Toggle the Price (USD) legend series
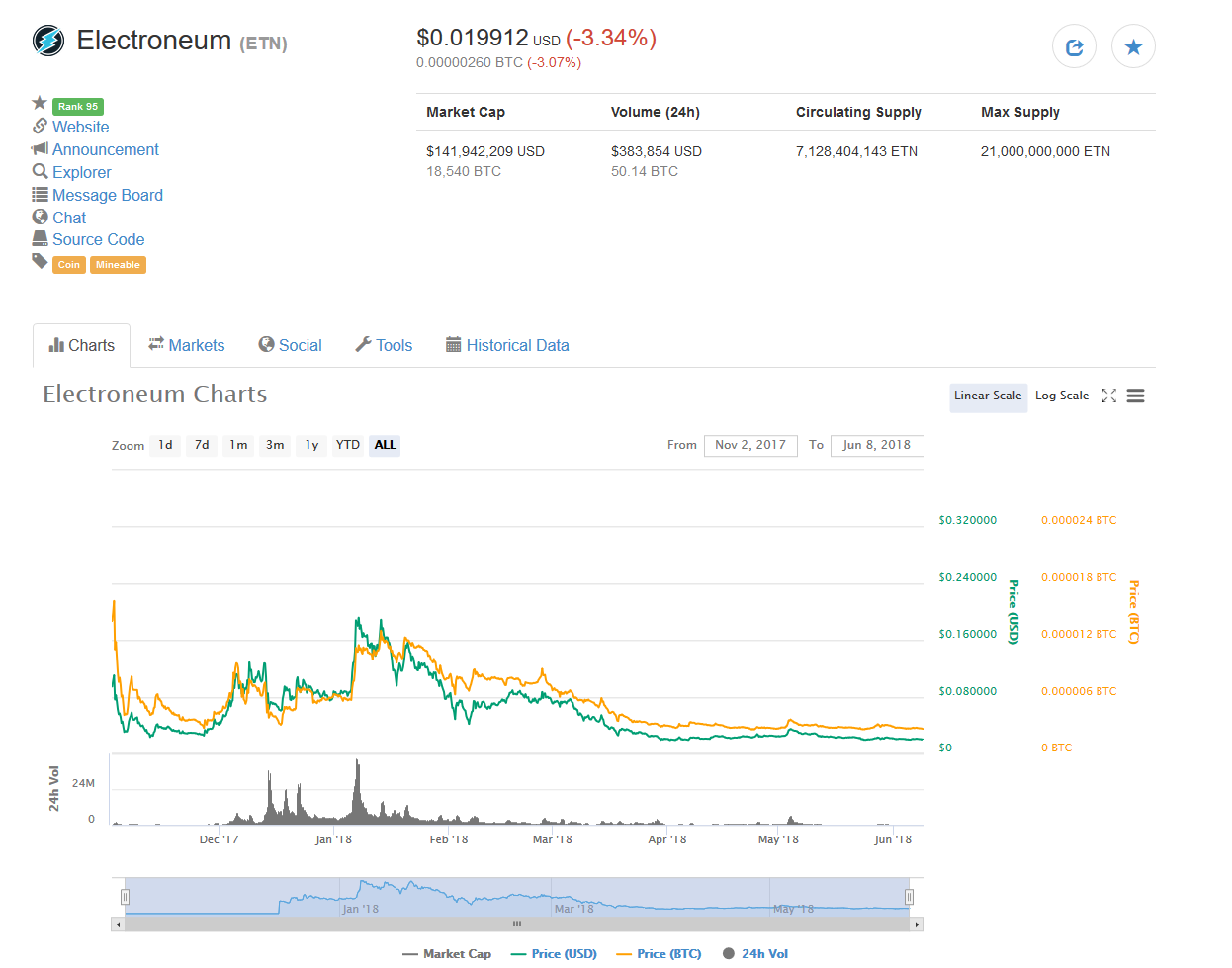The image size is (1232, 968). pos(554,954)
